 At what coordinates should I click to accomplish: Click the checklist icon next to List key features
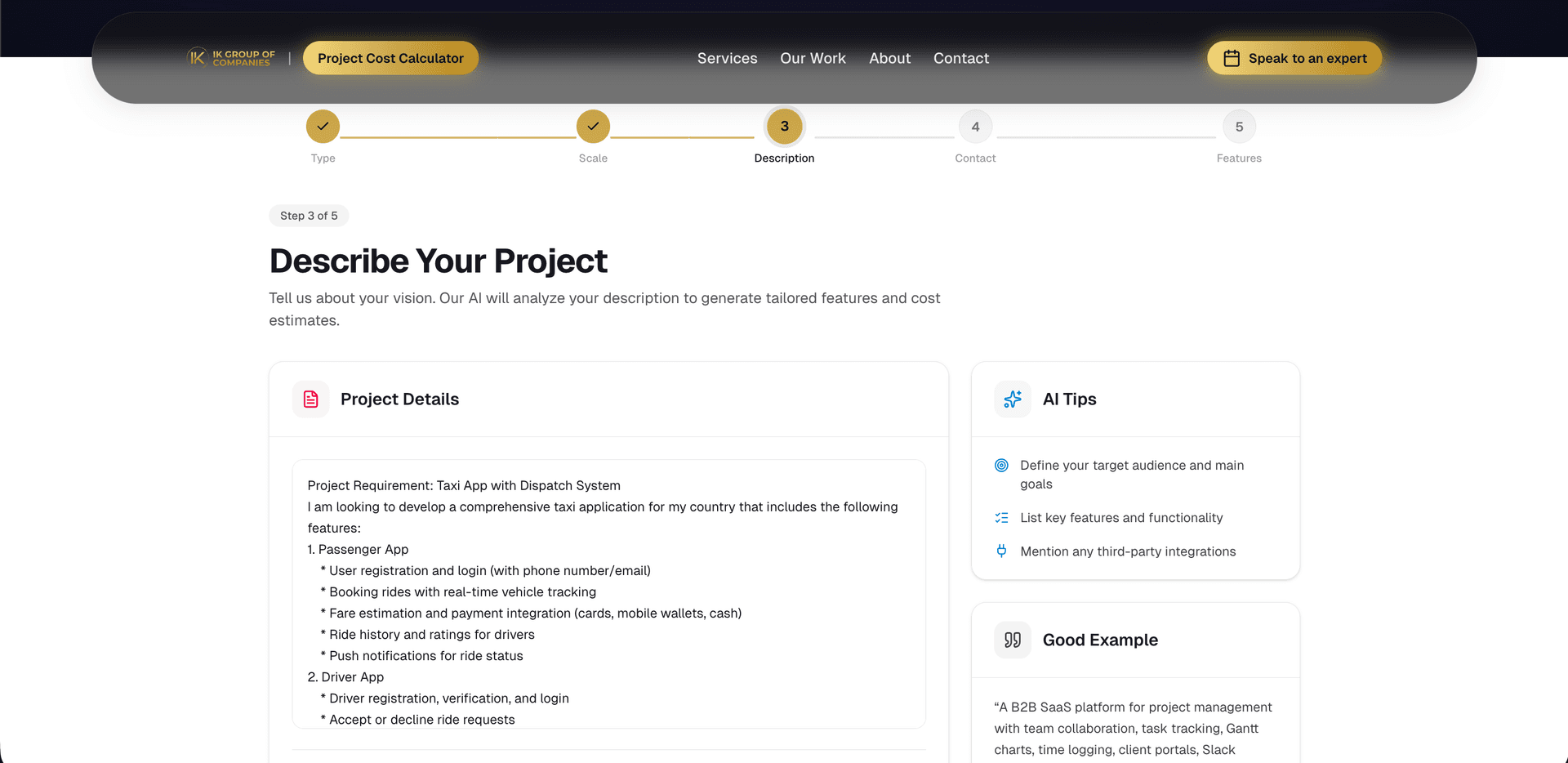[1001, 517]
